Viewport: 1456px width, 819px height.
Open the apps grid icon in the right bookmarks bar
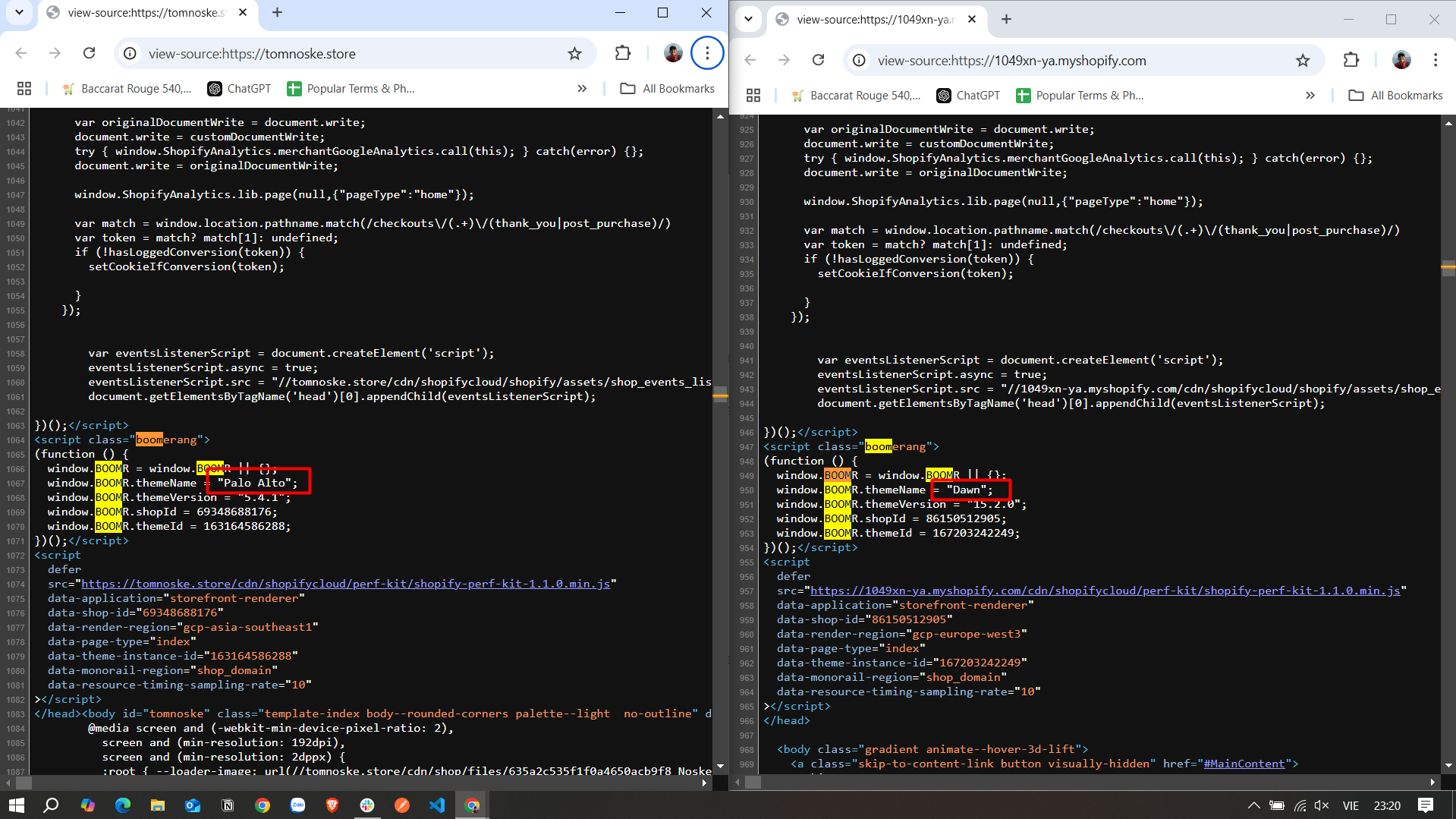coord(753,96)
